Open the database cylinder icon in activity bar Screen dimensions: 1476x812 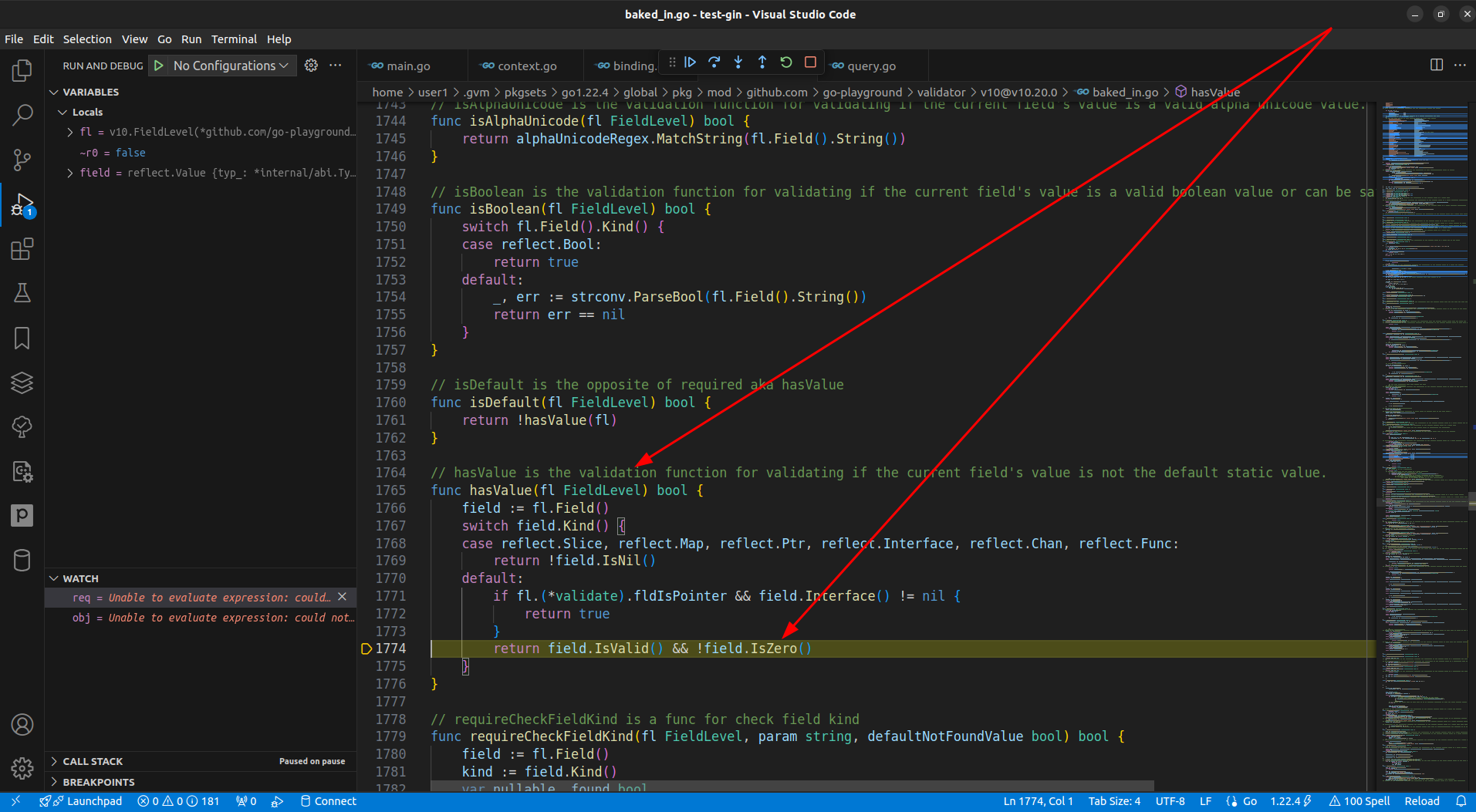tap(22, 560)
